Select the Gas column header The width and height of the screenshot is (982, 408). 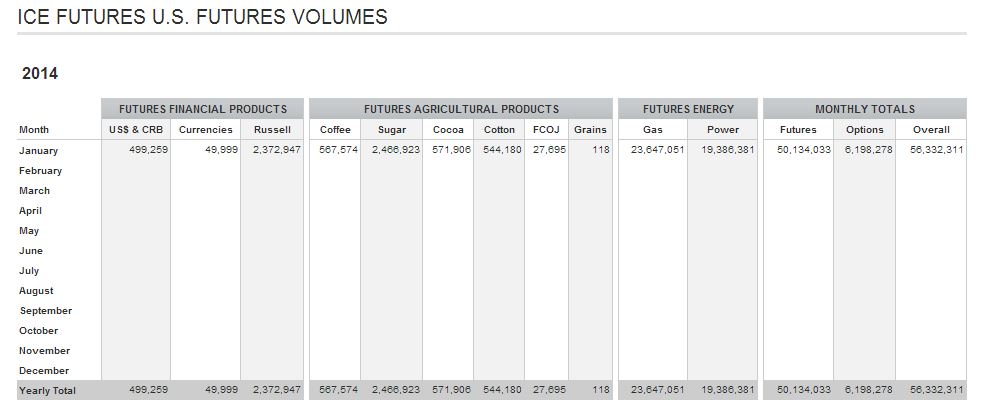[x=652, y=130]
